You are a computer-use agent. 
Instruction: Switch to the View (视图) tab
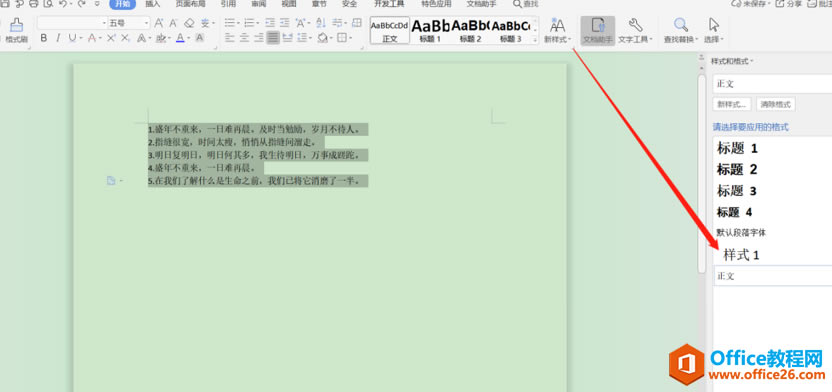(x=289, y=4)
